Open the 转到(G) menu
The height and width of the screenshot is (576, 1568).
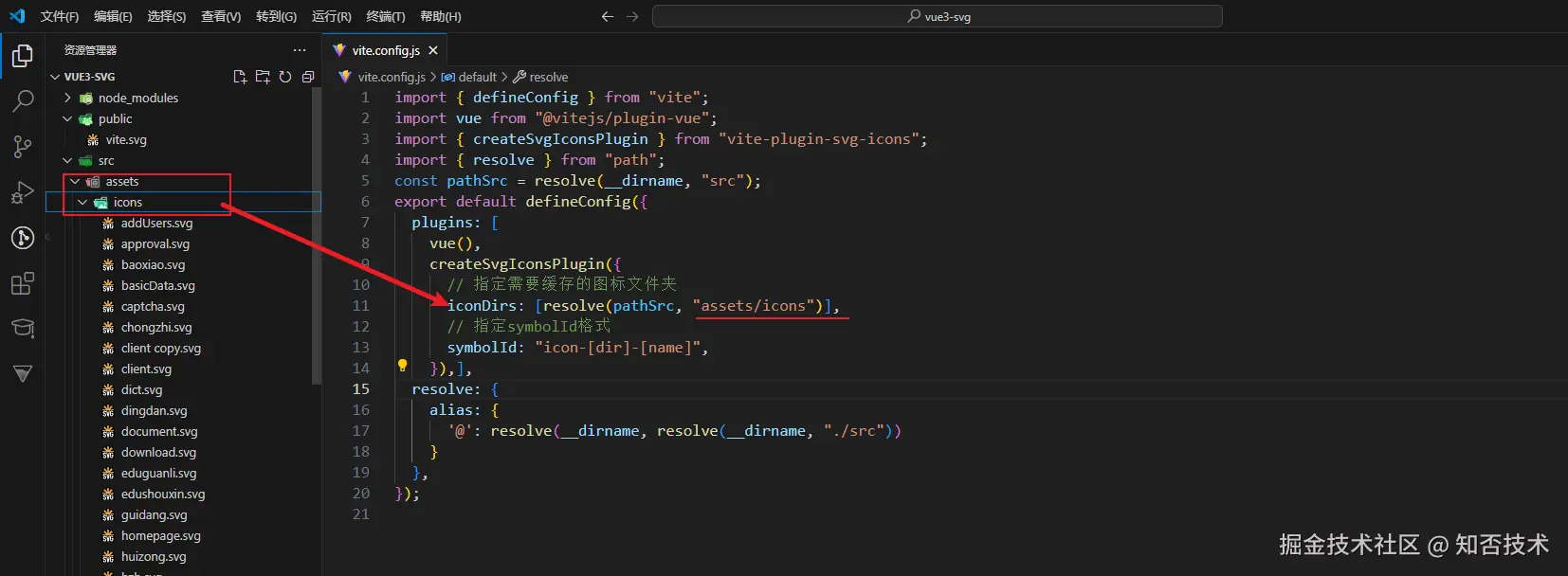(276, 16)
